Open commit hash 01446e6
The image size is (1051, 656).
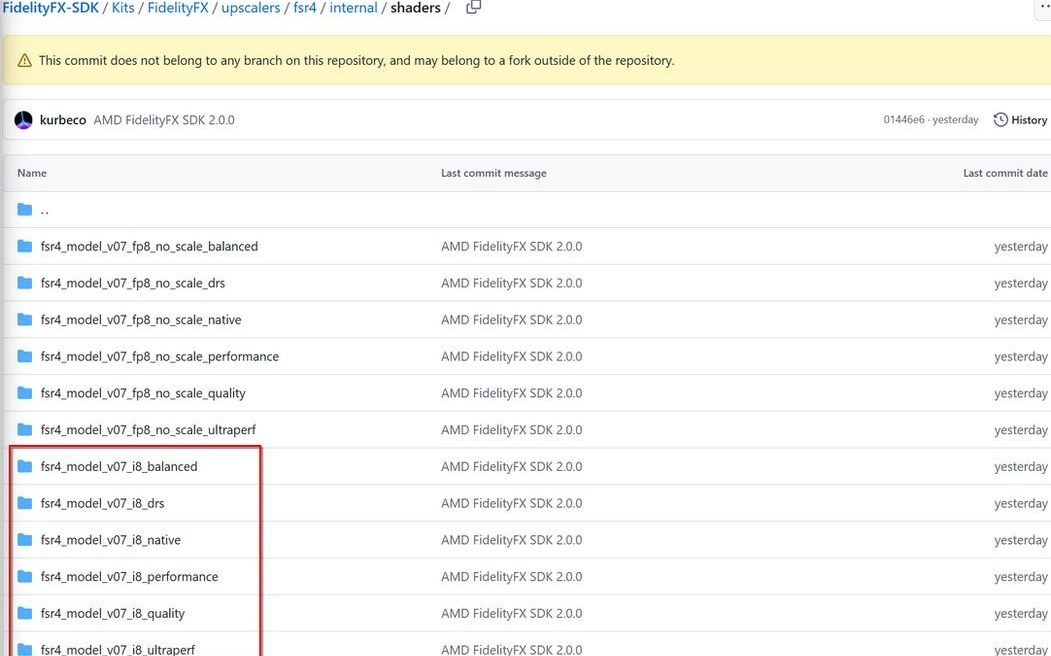[x=904, y=120]
